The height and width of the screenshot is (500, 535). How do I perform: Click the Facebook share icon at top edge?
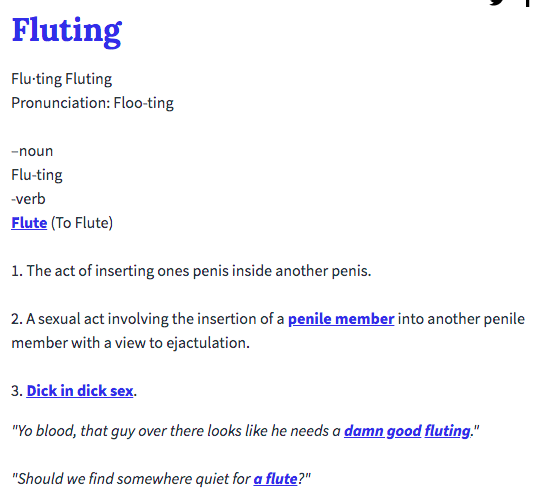(528, 3)
